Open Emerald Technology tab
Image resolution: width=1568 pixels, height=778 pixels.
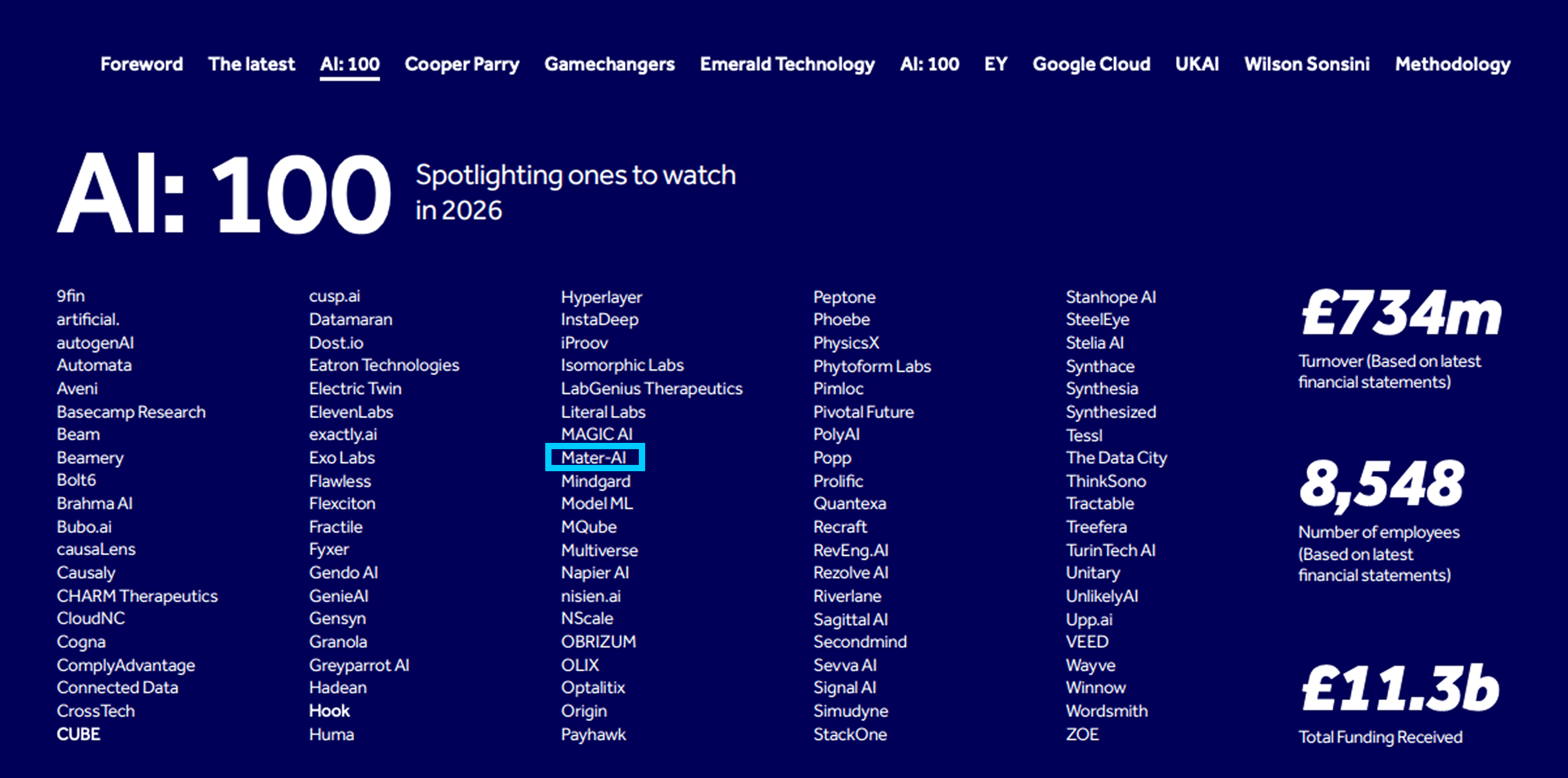787,65
